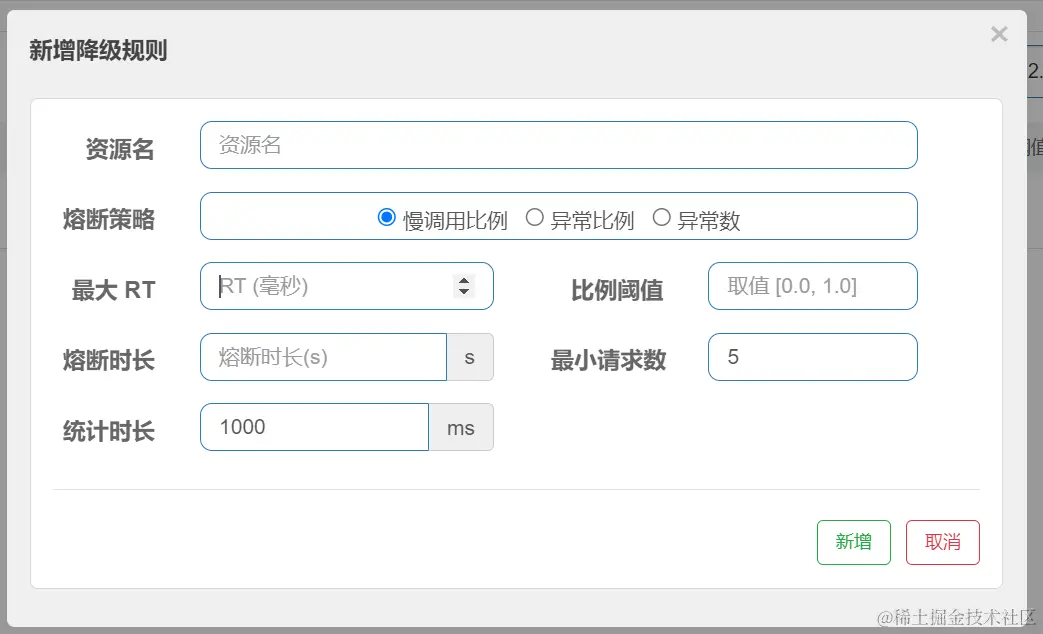This screenshot has width=1043, height=634.
Task: Cancel with the red 取消 button
Action: click(x=943, y=542)
